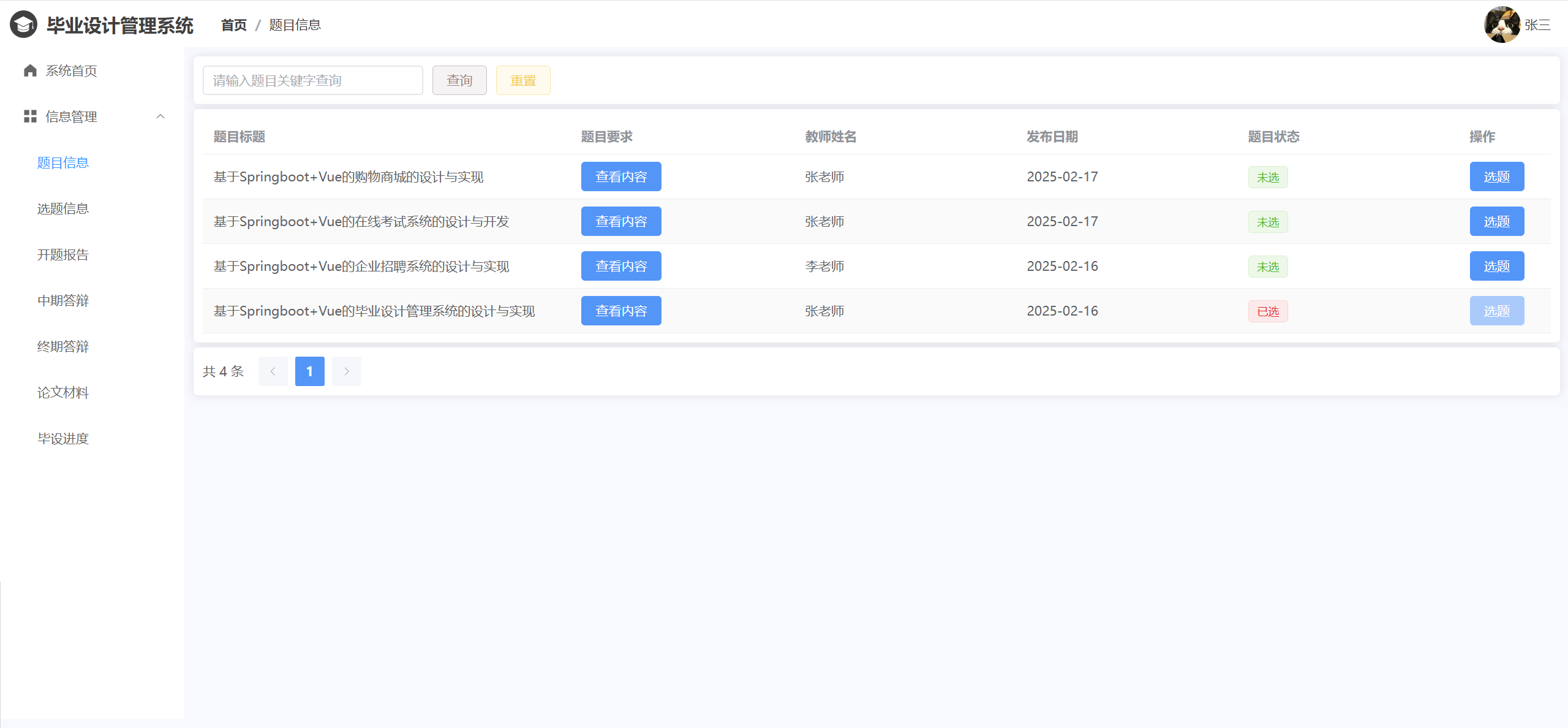Open 毕设进度 sidebar item
The height and width of the screenshot is (728, 1568).
(x=63, y=439)
